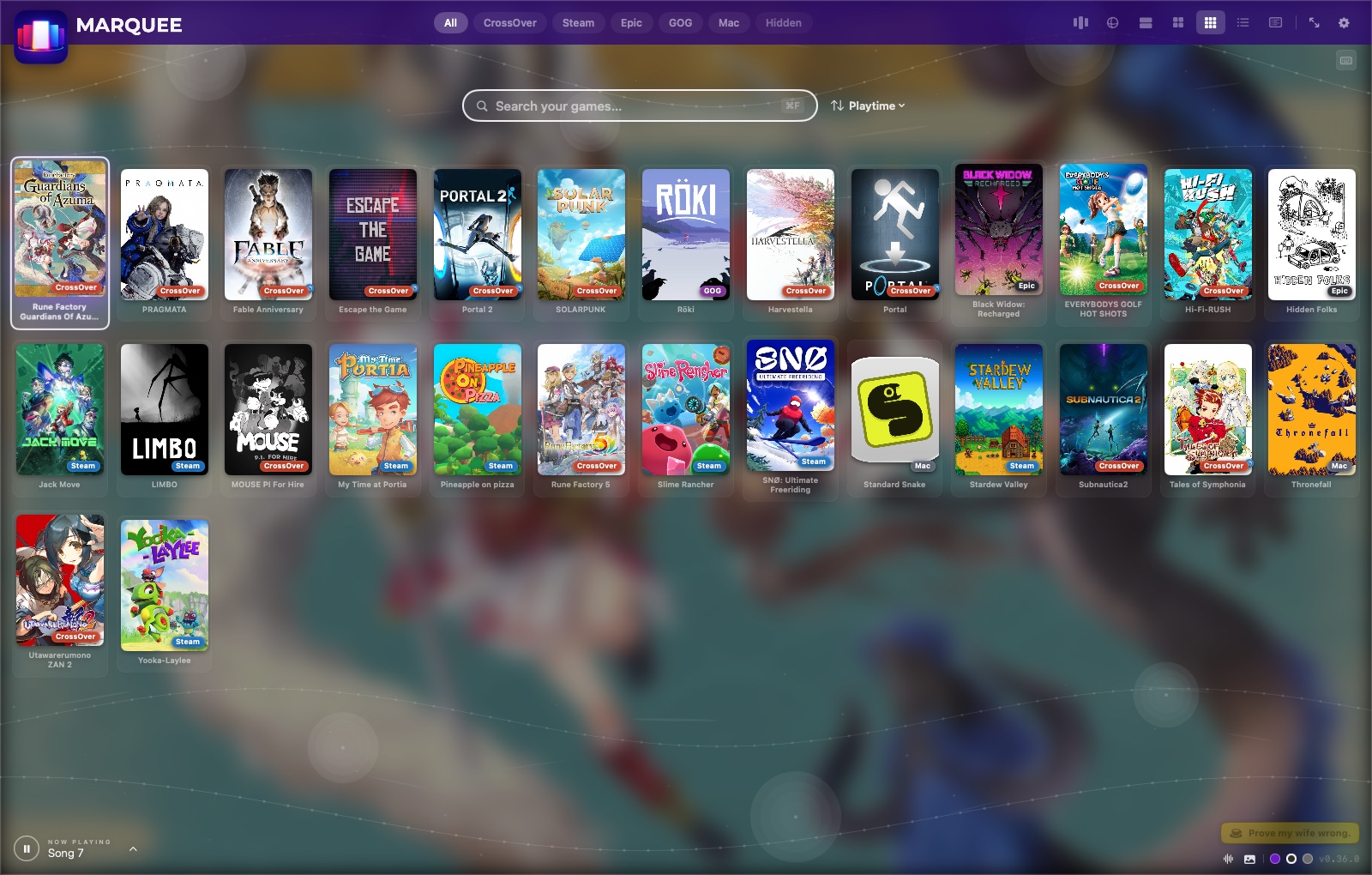
Task: Select the Röki game cover
Action: click(x=686, y=234)
